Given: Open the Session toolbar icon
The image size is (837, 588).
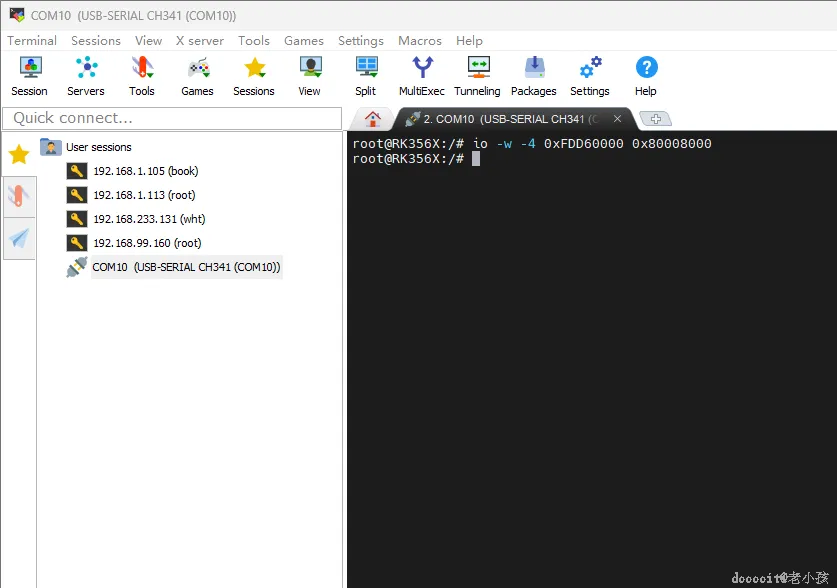Looking at the screenshot, I should pos(30,76).
